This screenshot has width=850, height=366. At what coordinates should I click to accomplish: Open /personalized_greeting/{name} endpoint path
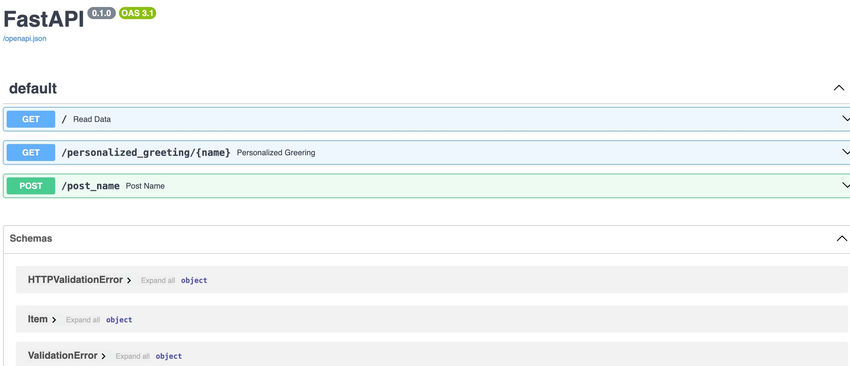(146, 153)
